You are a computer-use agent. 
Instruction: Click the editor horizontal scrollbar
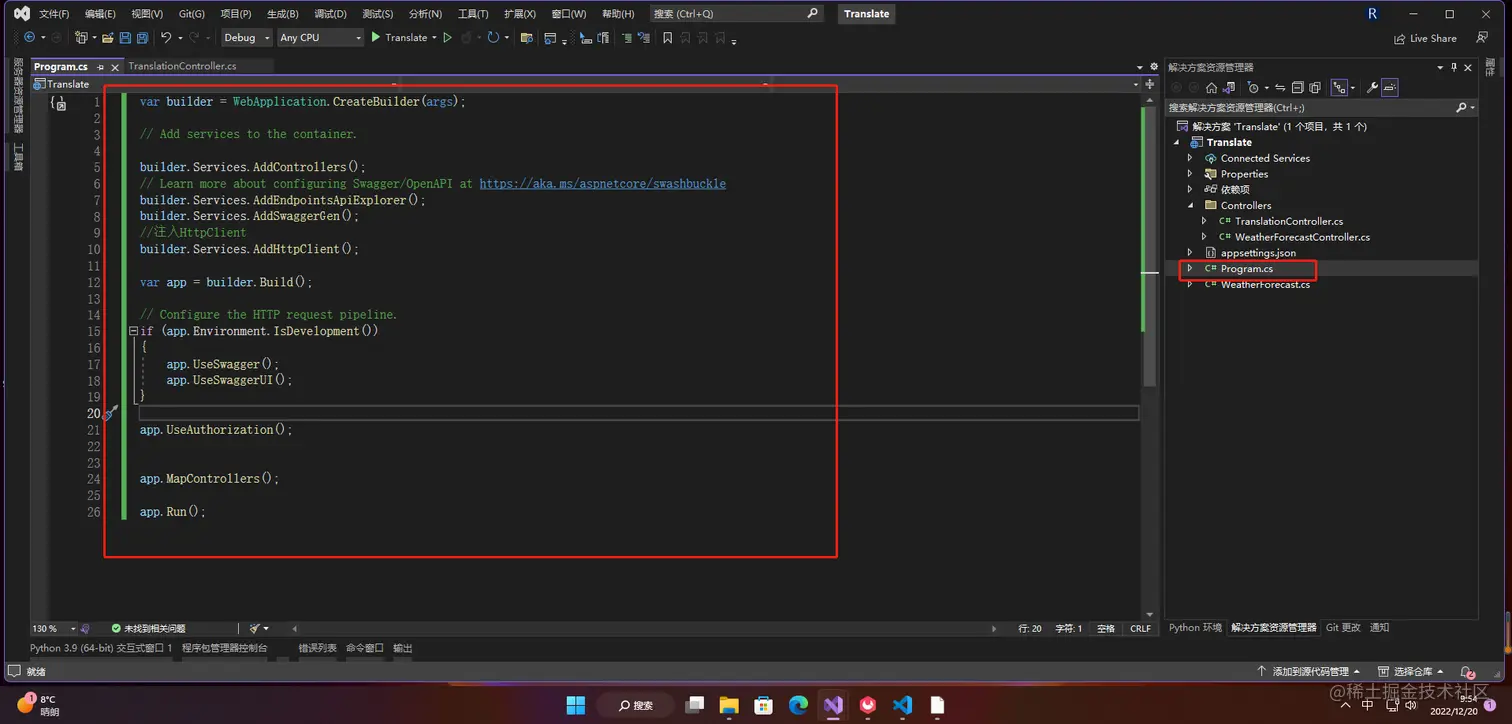(x=645, y=628)
